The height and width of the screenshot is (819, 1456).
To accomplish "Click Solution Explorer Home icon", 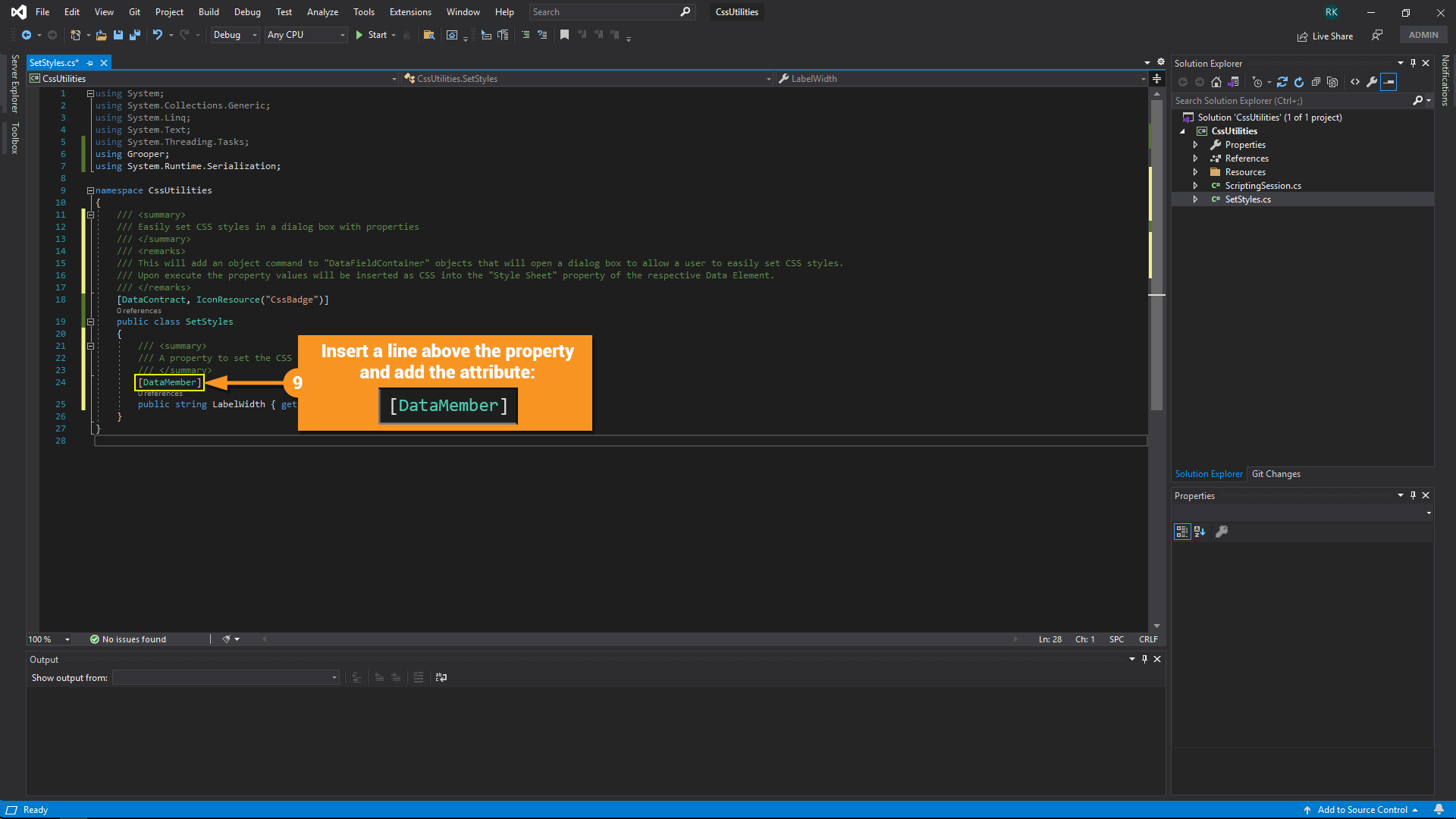I will (x=1216, y=82).
